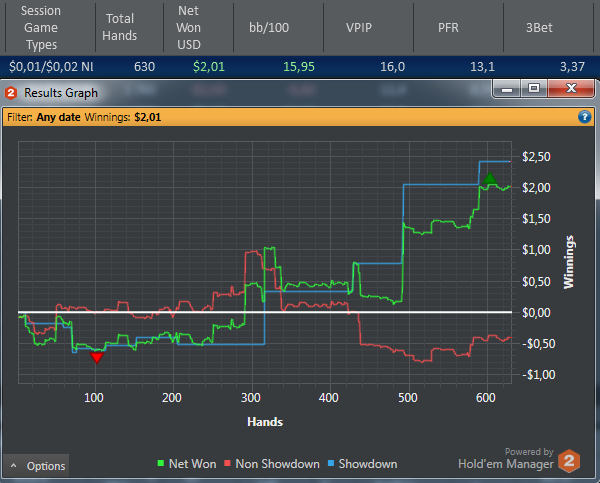Click the red Non Showdown swatch
The height and width of the screenshot is (483, 600).
tap(227, 463)
